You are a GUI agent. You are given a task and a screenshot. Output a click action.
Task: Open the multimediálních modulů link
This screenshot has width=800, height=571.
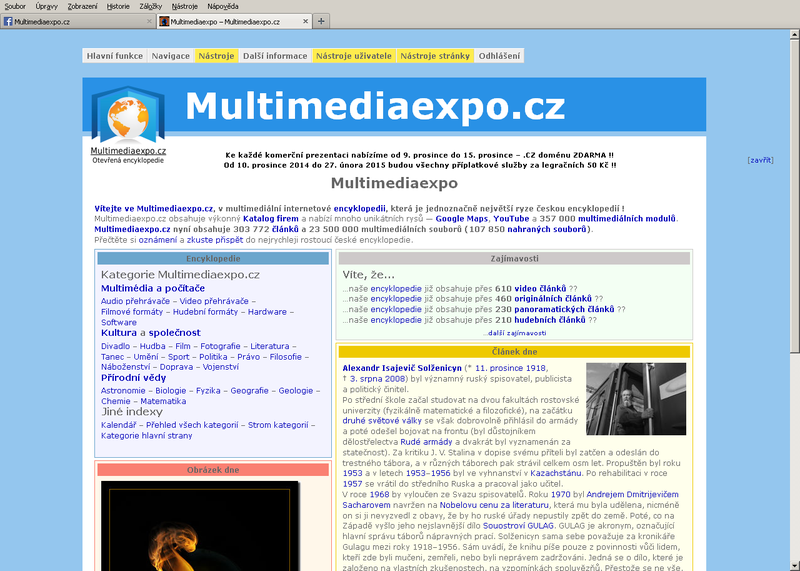pos(627,219)
